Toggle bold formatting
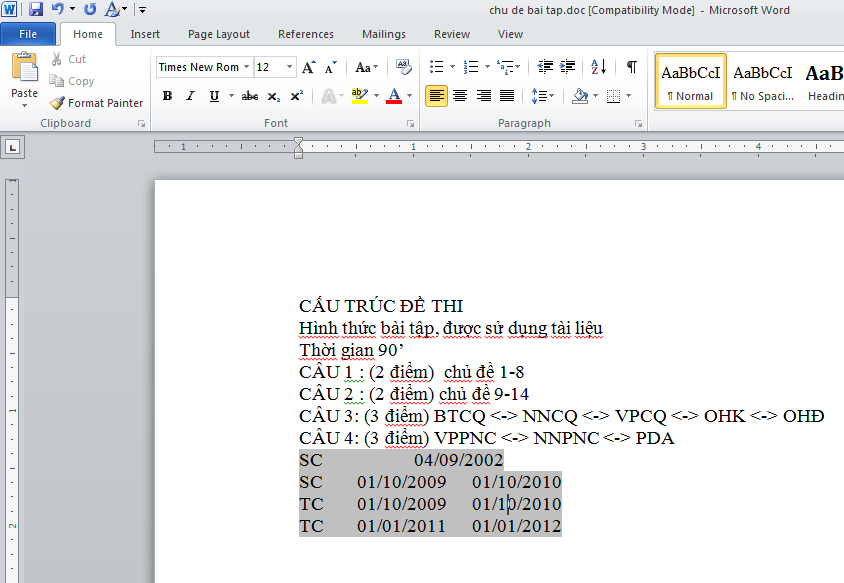The height and width of the screenshot is (583, 844). (167, 96)
